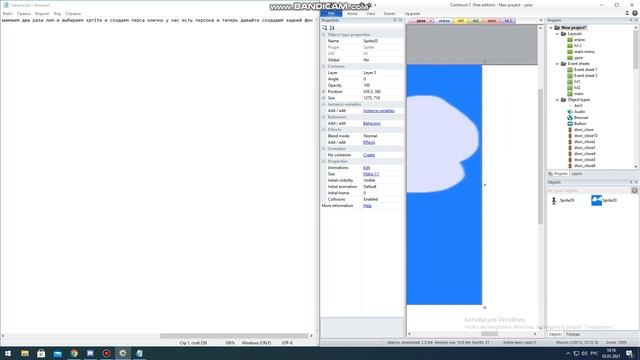Click the Behaviors link
The image size is (640, 360).
tap(371, 123)
